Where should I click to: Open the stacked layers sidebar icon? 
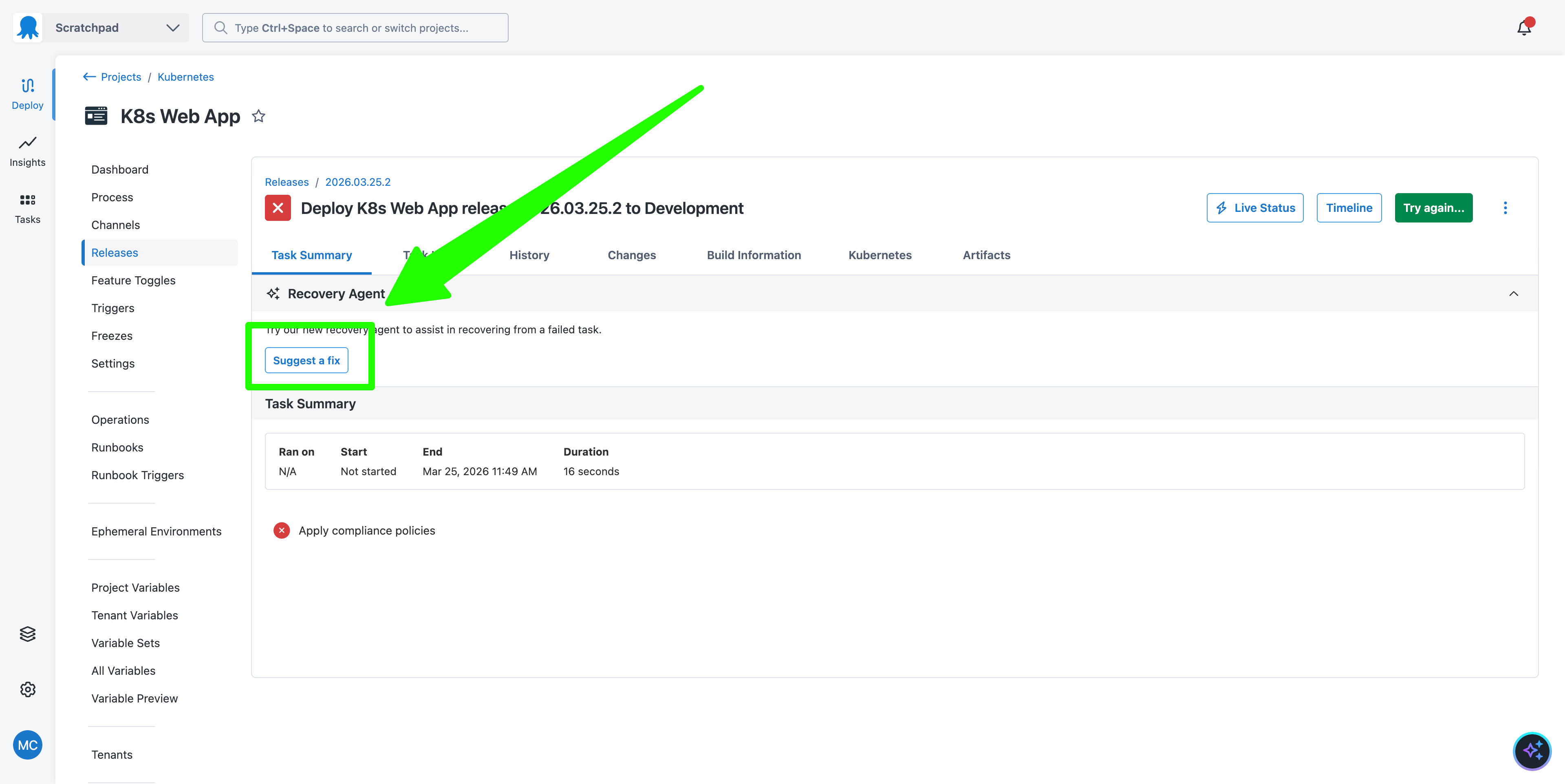(27, 633)
